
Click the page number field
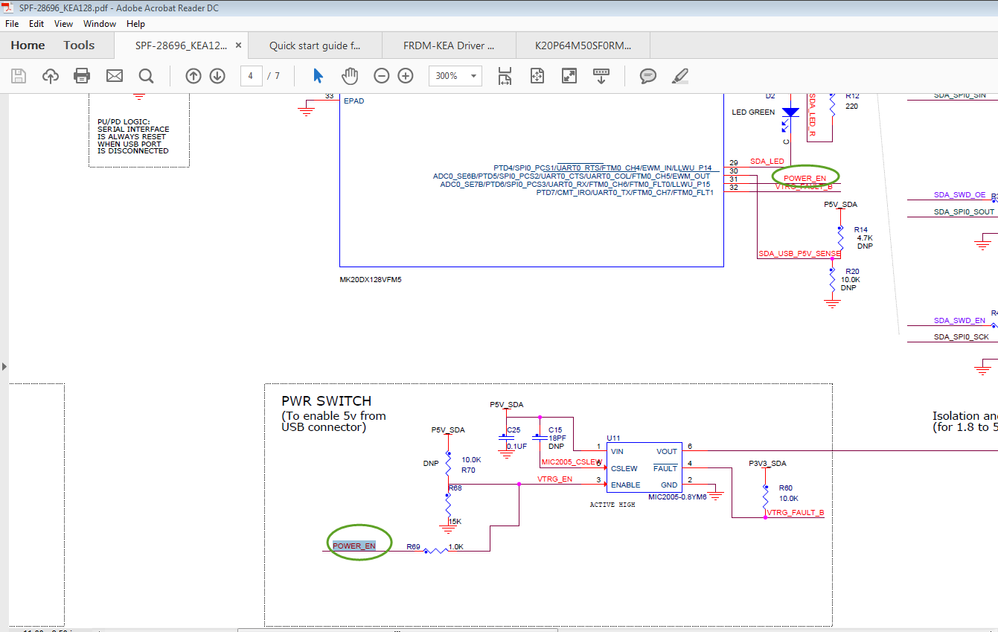click(251, 76)
